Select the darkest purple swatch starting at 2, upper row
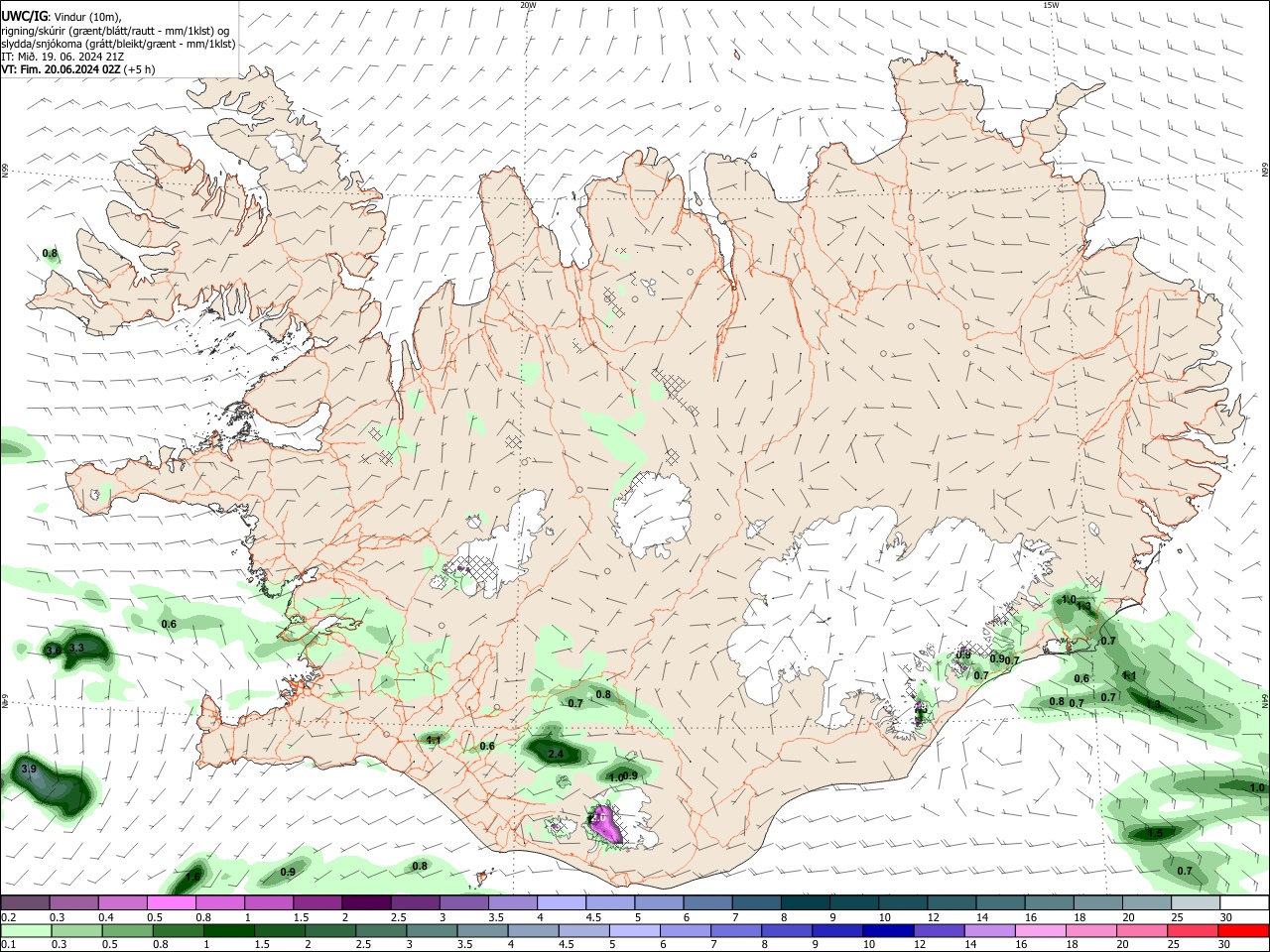The height and width of the screenshot is (952, 1270). pyautogui.click(x=366, y=902)
